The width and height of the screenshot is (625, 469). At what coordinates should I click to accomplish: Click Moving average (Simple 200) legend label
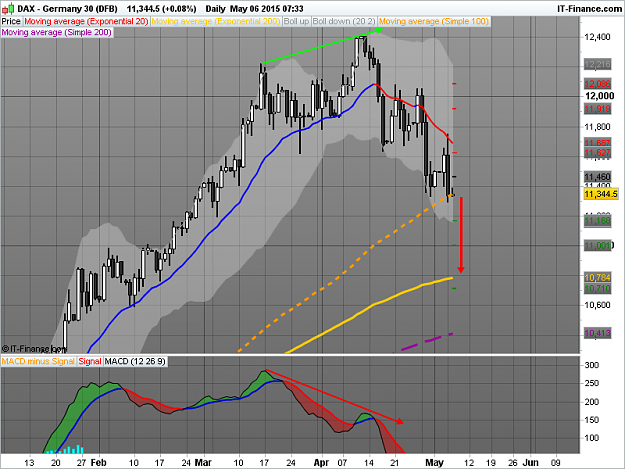click(x=57, y=32)
